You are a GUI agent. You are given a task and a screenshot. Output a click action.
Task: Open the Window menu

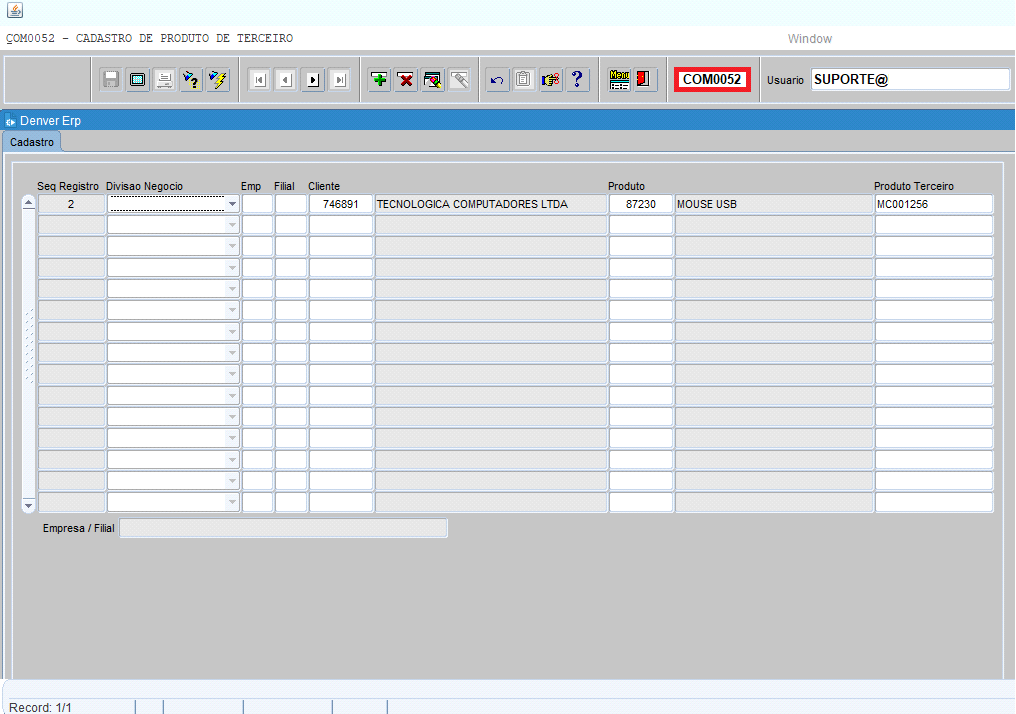coord(809,39)
